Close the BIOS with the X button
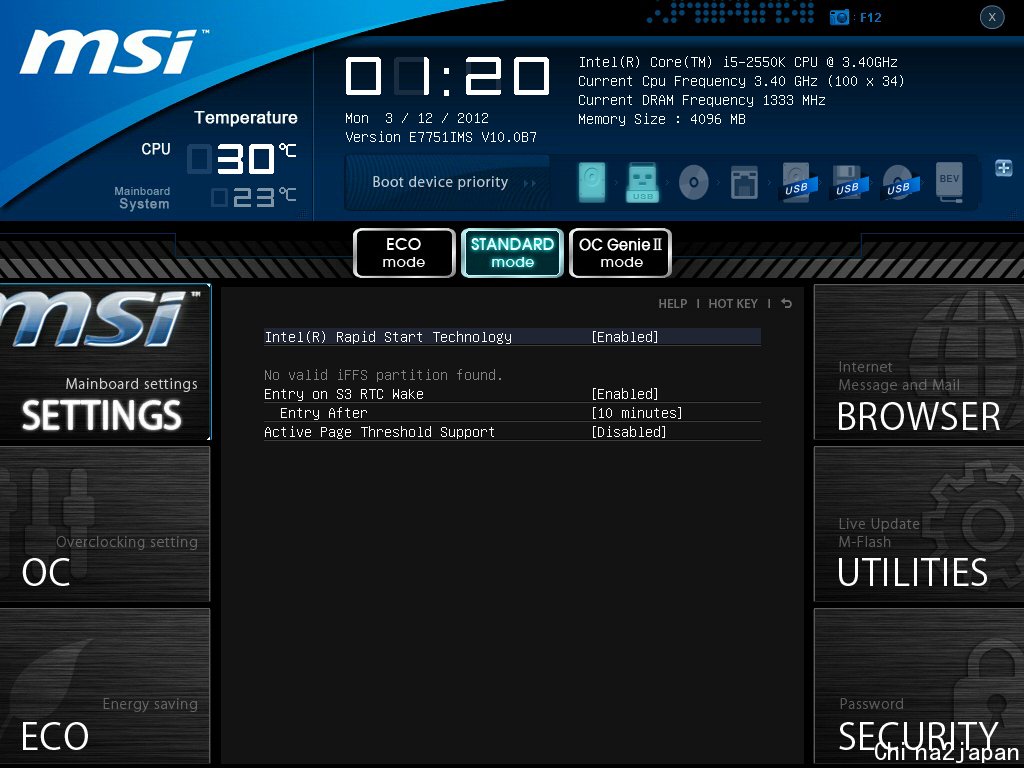The width and height of the screenshot is (1024, 768). point(991,17)
